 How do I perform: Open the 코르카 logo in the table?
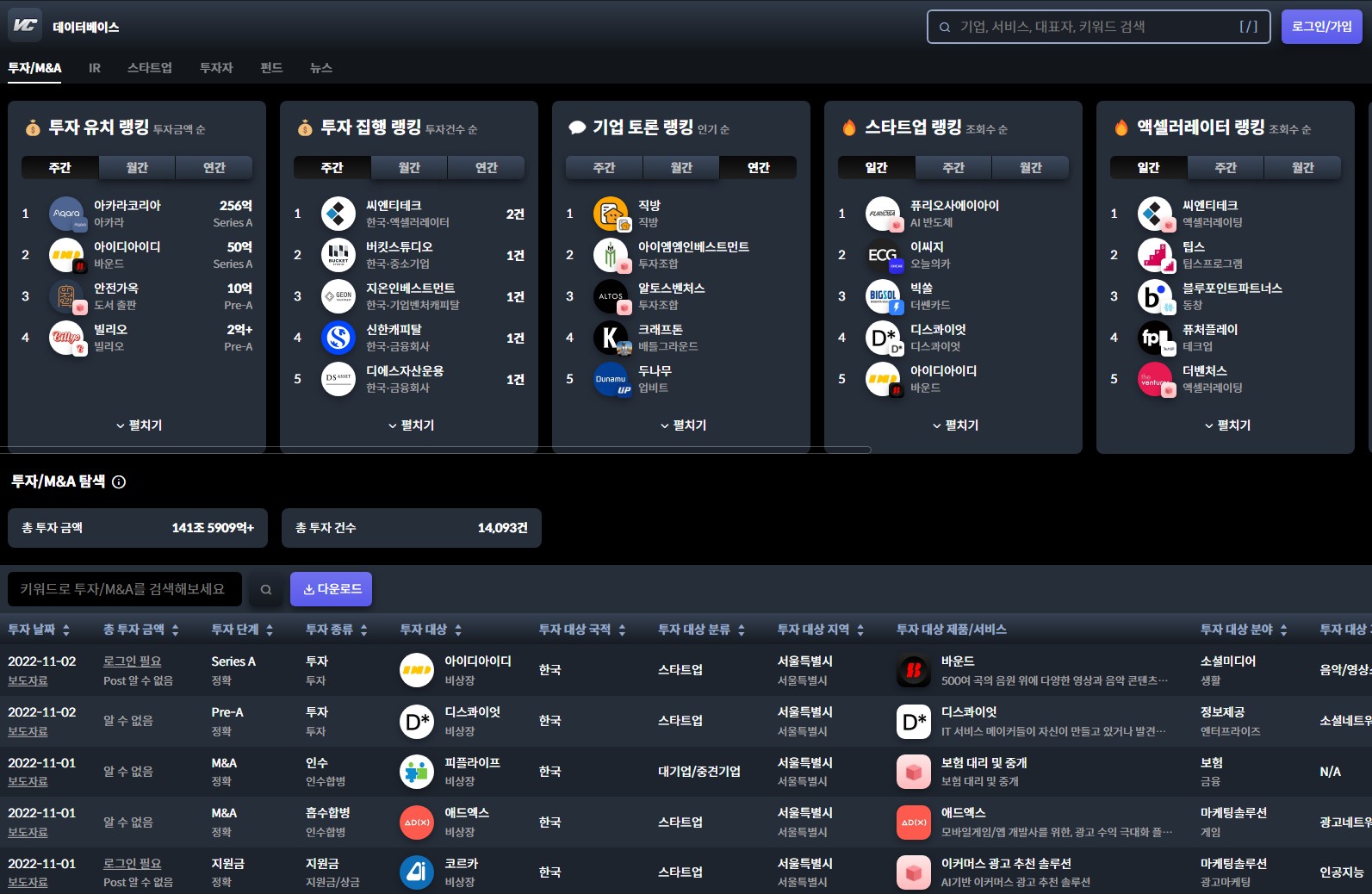(417, 872)
